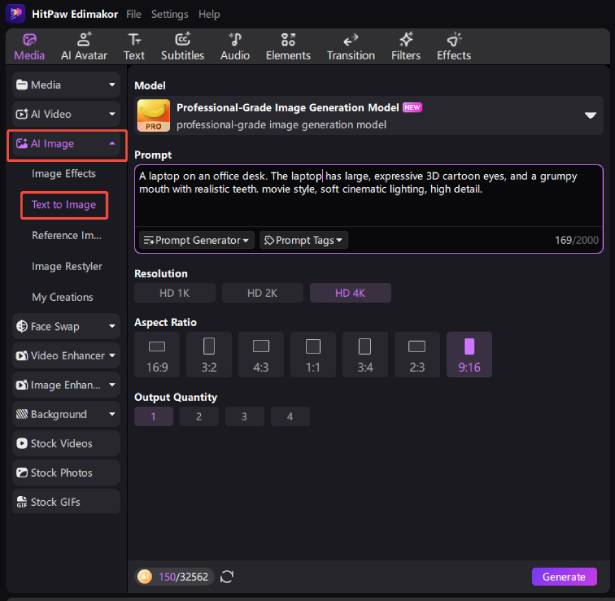This screenshot has height=601, width=615.
Task: Open the Prompt Tags dropdown
Action: tap(303, 240)
